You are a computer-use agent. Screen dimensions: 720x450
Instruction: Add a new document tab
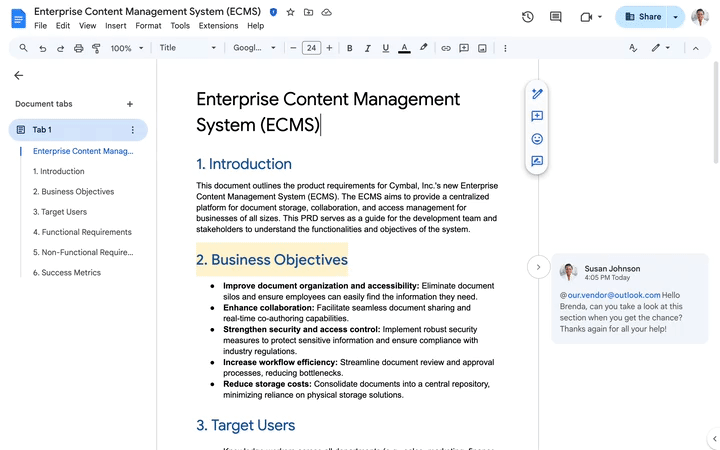click(x=130, y=104)
